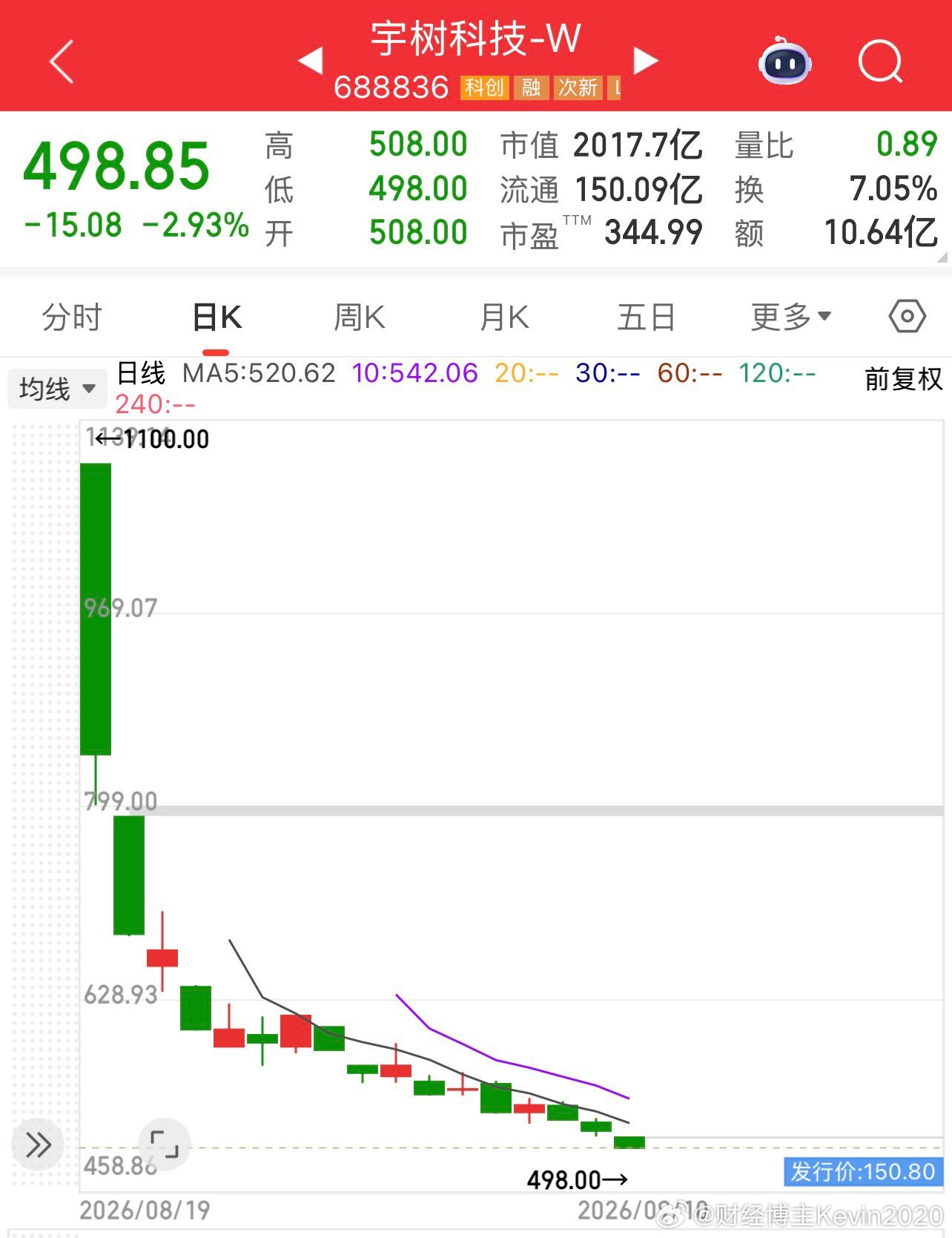Tap the high value 508.00

[x=418, y=144]
